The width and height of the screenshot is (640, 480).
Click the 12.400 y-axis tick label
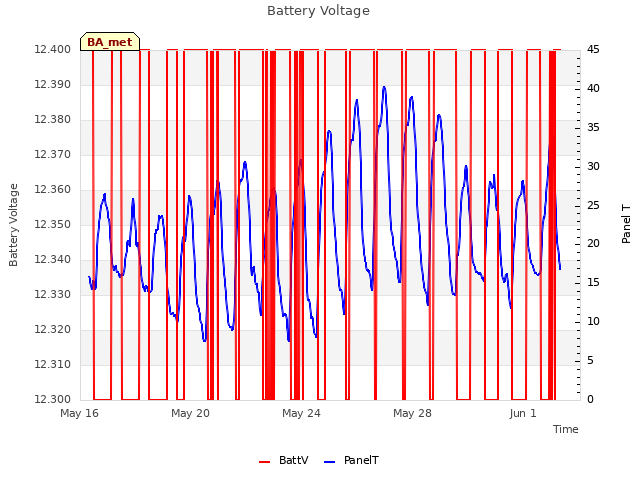53,49
